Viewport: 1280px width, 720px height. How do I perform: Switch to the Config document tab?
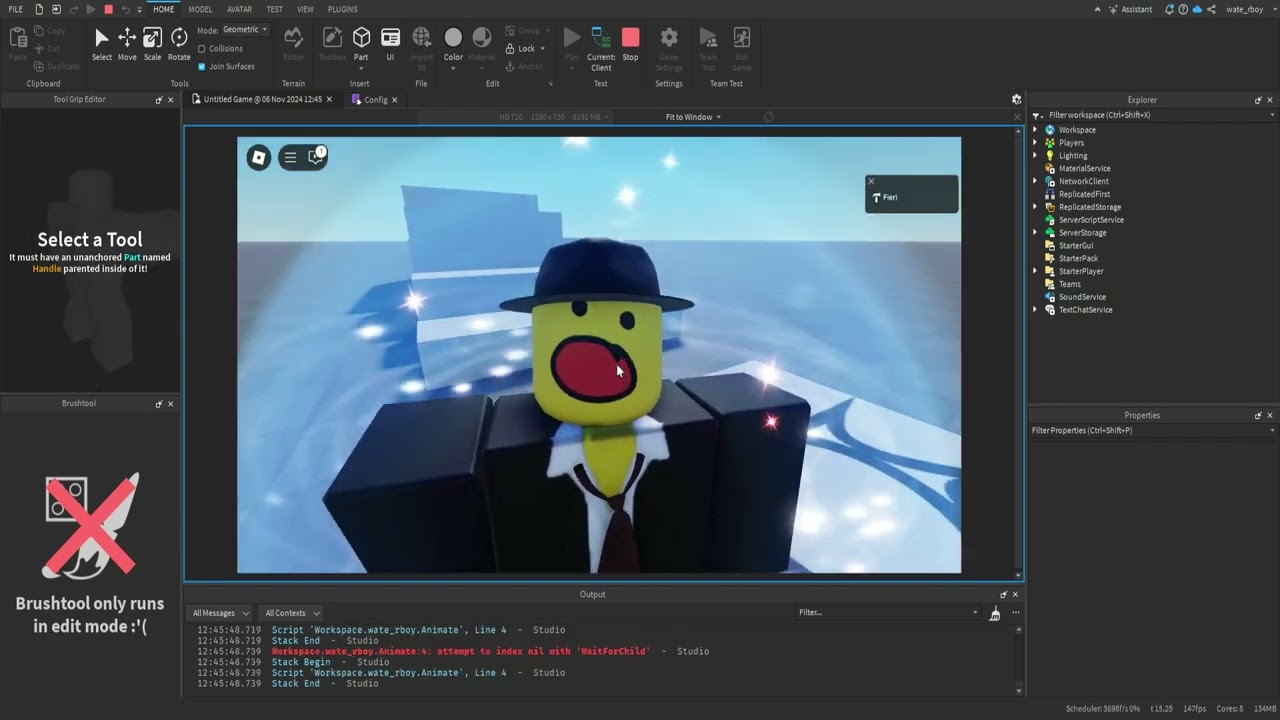pos(375,100)
